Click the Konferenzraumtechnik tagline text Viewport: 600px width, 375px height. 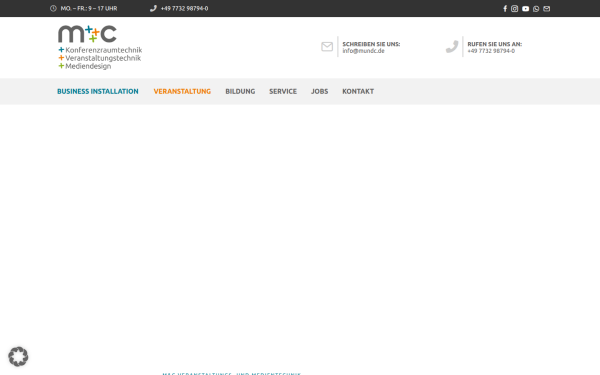click(103, 50)
